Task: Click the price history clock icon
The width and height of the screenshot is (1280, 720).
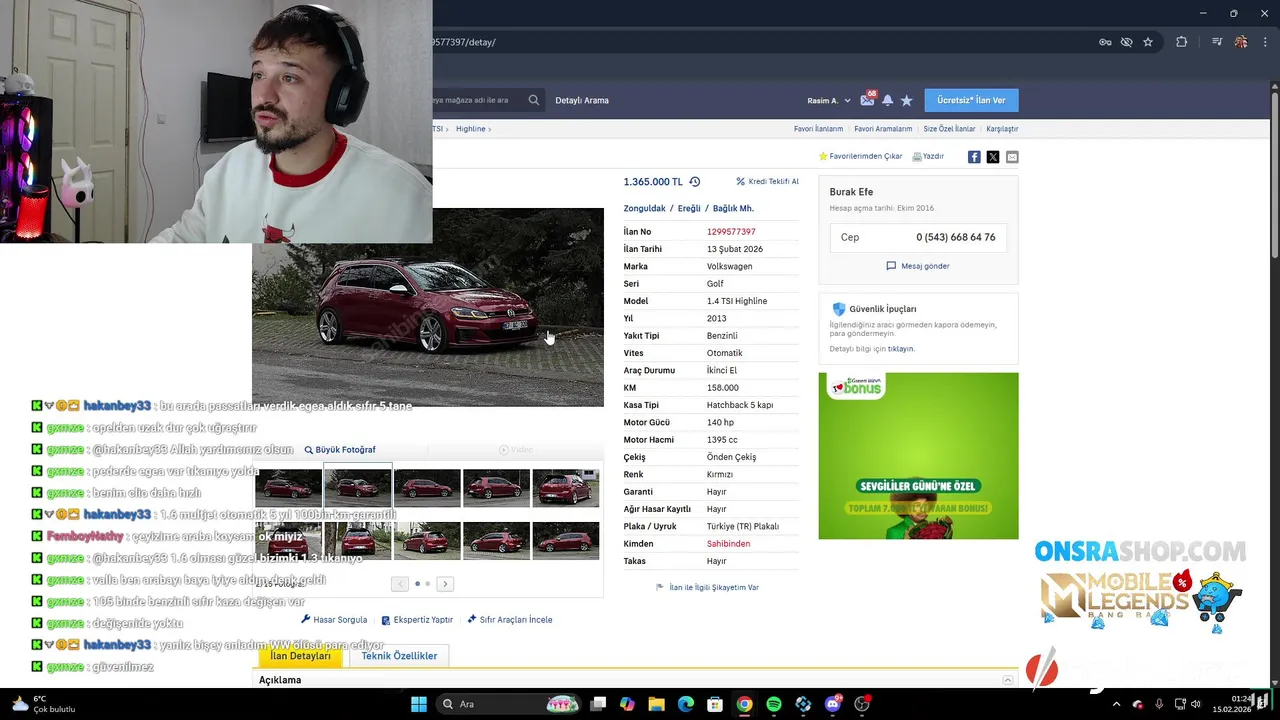Action: click(x=695, y=182)
